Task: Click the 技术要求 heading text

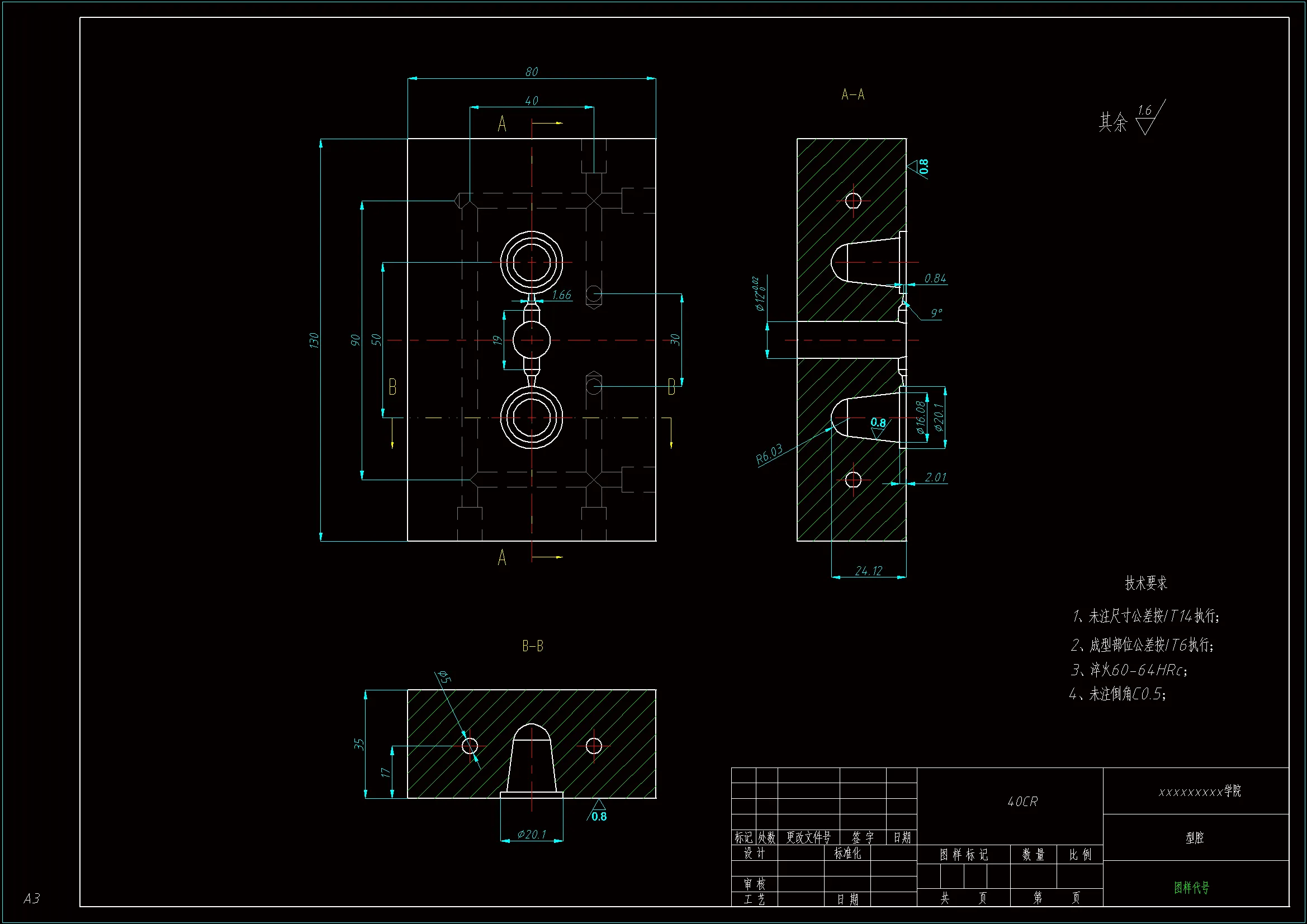Action: tap(1145, 583)
